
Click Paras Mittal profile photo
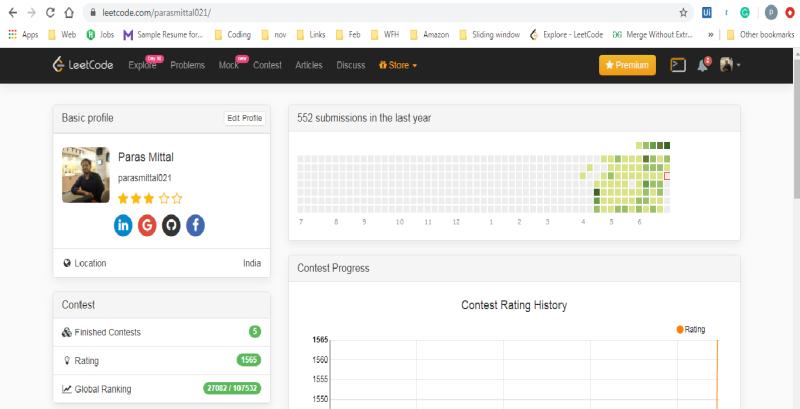(x=86, y=175)
